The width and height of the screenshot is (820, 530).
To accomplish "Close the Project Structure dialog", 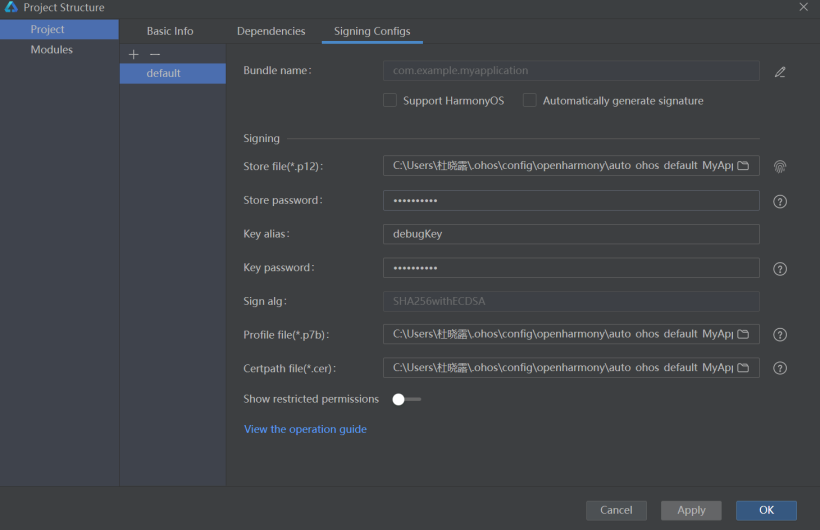I will (803, 7).
